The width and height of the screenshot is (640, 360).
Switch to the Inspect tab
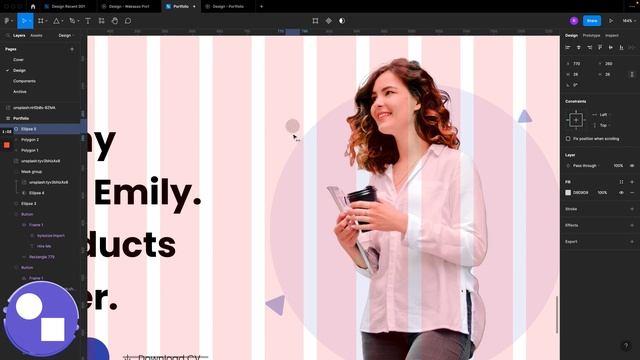(611, 36)
